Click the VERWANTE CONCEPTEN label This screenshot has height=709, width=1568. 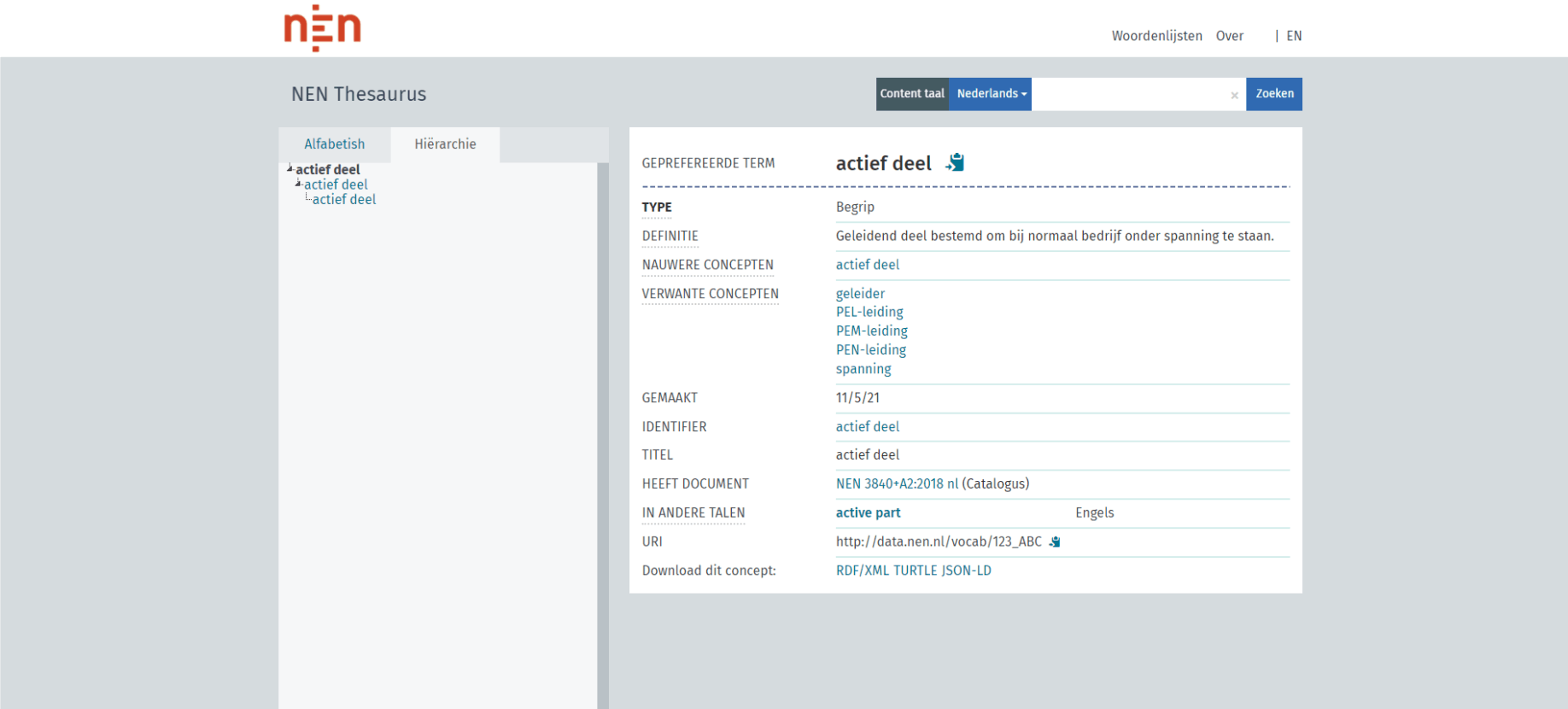tap(711, 294)
